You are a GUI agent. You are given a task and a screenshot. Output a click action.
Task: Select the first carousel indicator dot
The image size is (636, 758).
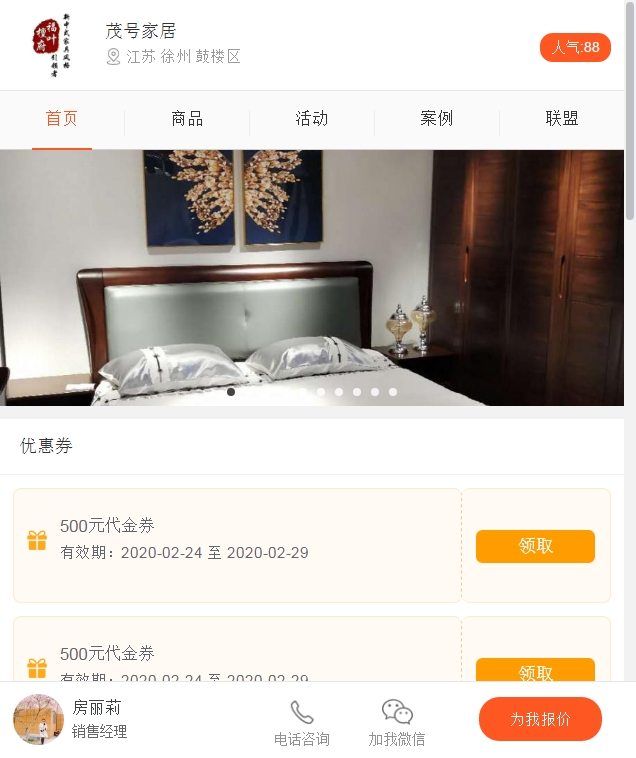coord(231,392)
